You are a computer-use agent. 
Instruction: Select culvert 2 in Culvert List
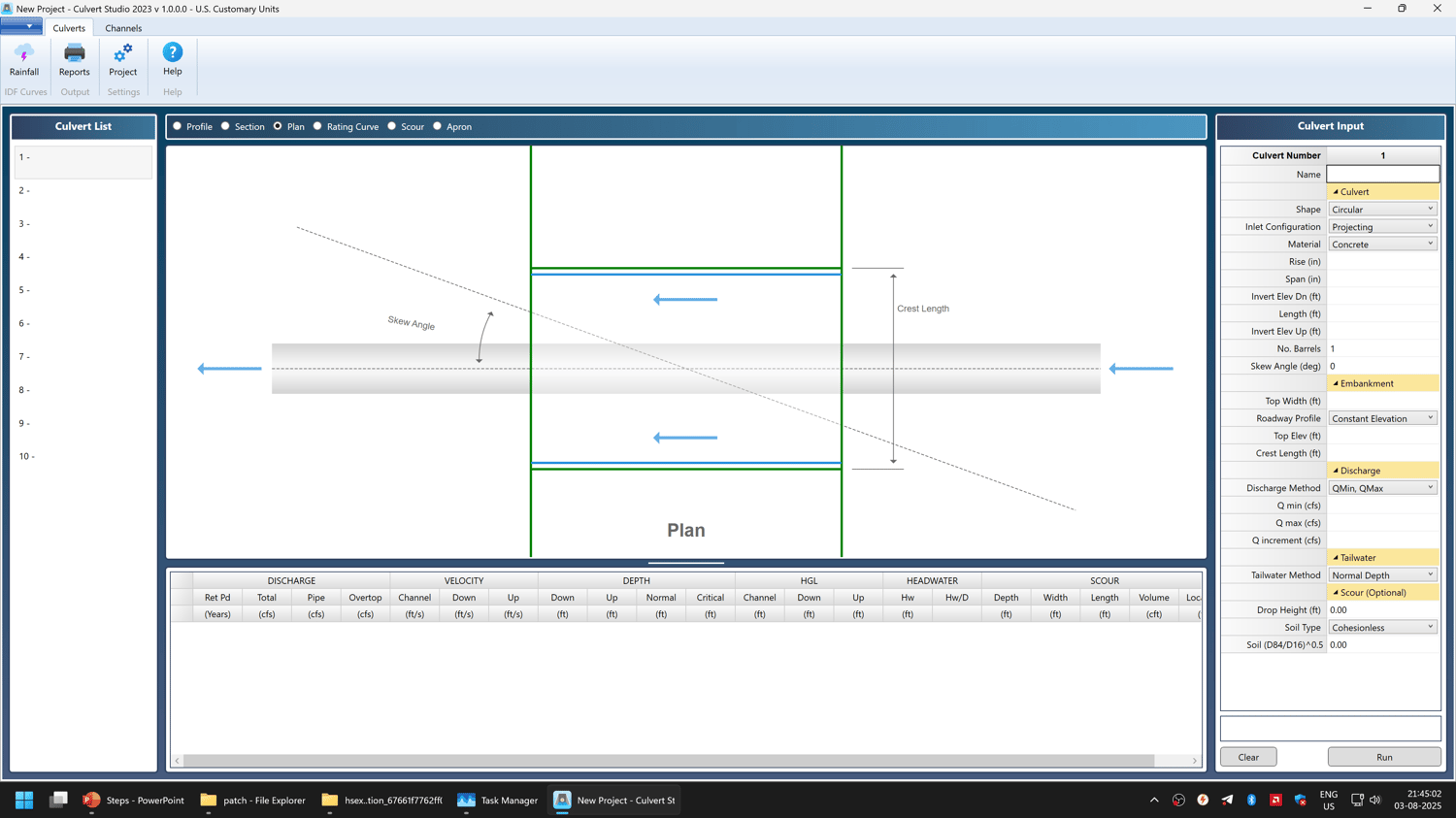click(83, 191)
